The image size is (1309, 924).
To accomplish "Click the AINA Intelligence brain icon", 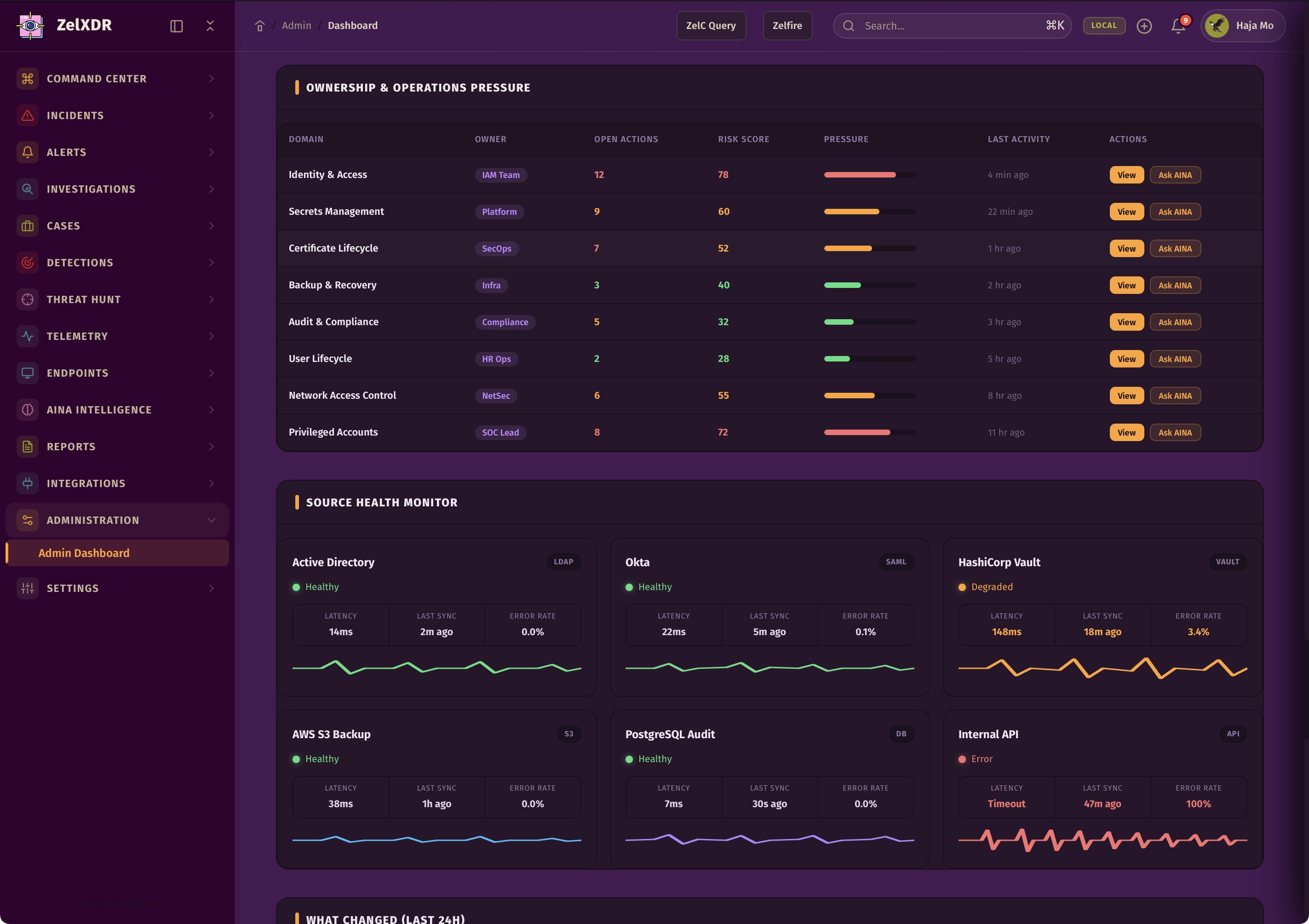I will (x=27, y=410).
